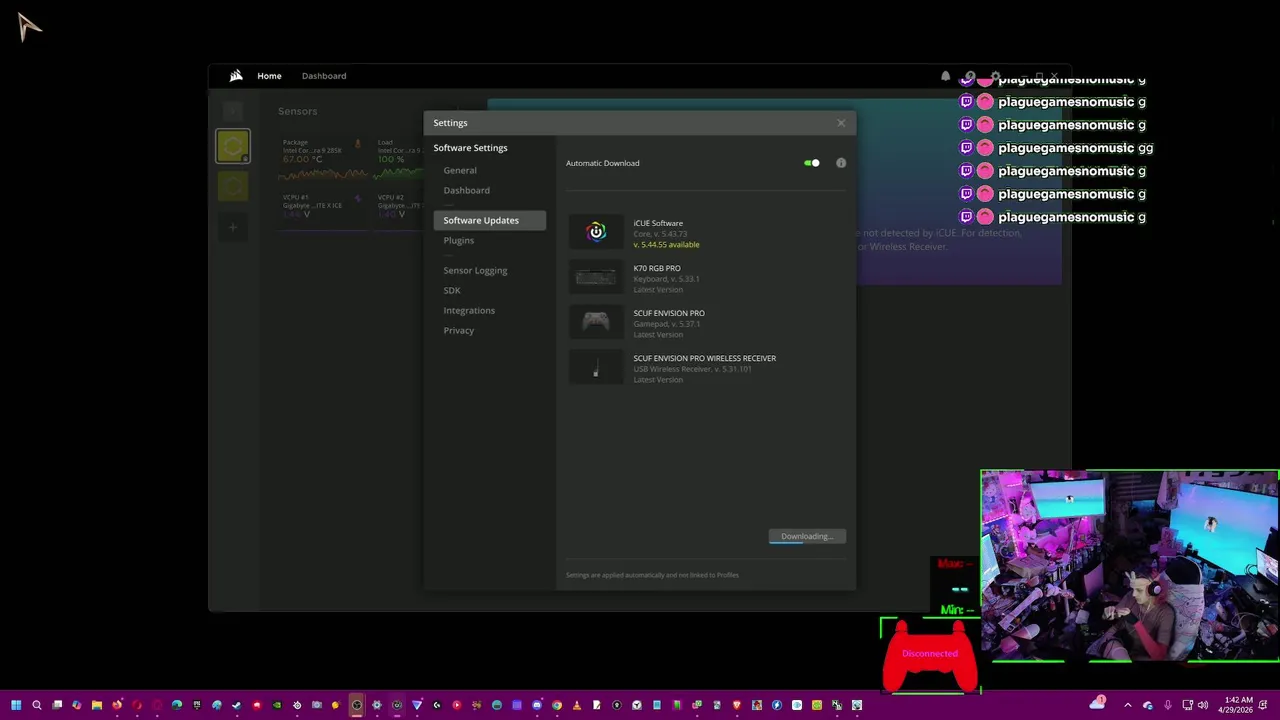The image size is (1280, 720).
Task: Open the clock showing 1:42 AM
Action: point(1238,705)
